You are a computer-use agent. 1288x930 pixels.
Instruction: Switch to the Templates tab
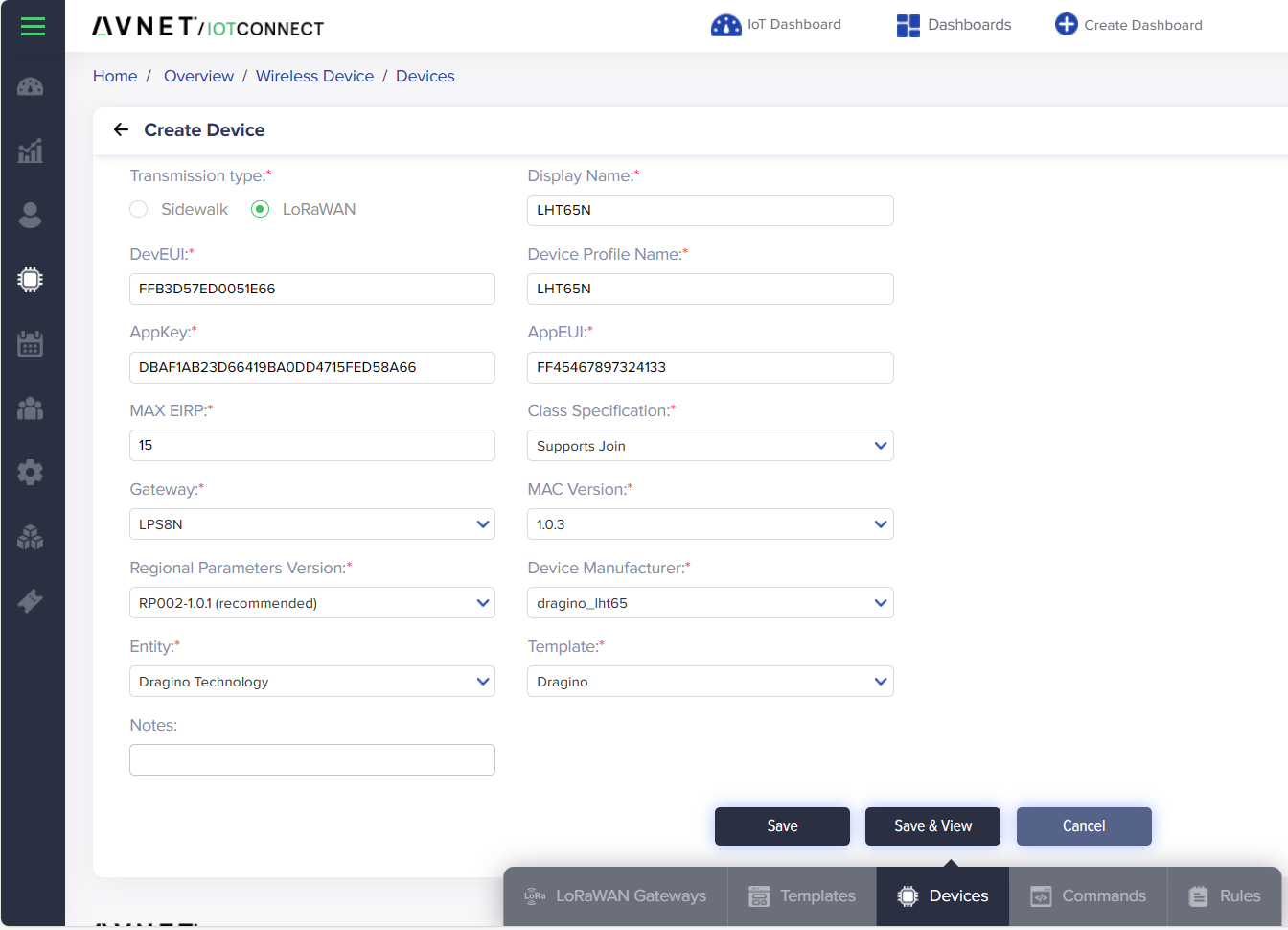tap(802, 896)
